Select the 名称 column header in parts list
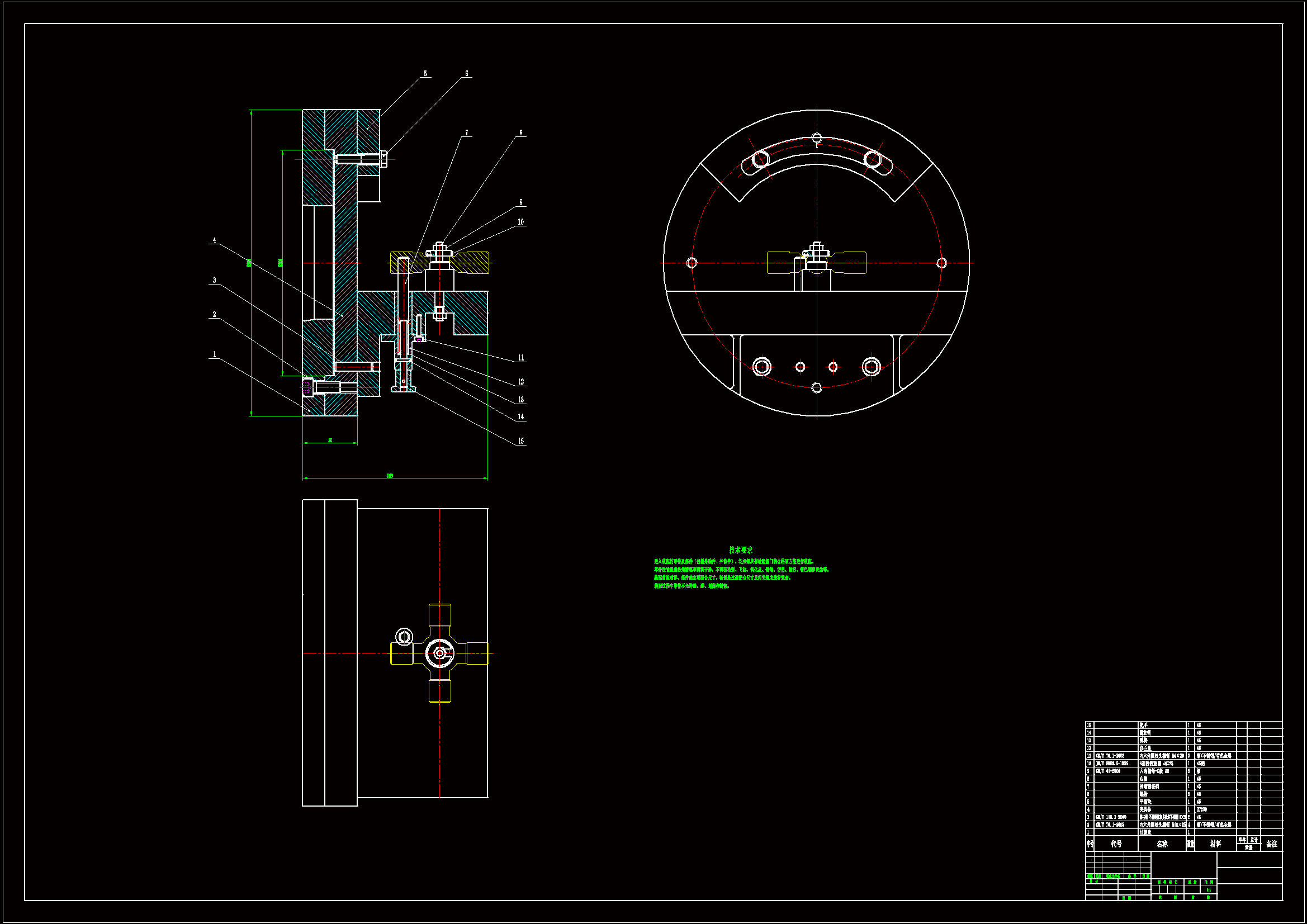Viewport: 1307px width, 924px height. click(1162, 844)
